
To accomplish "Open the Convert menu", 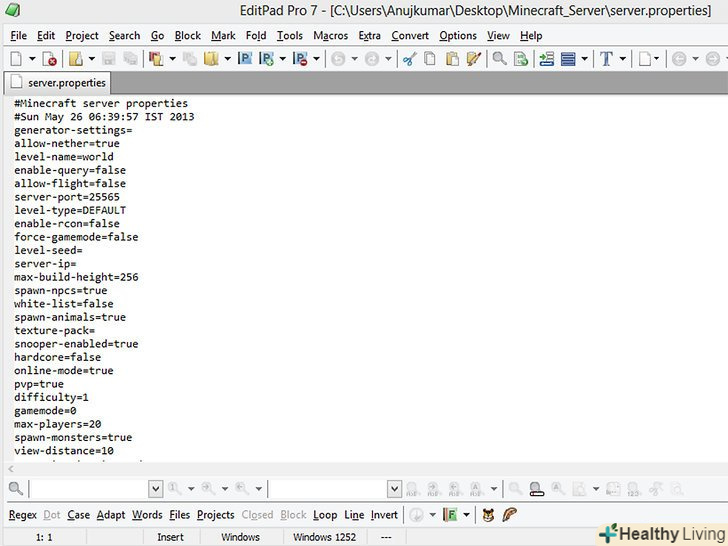I will (x=410, y=35).
